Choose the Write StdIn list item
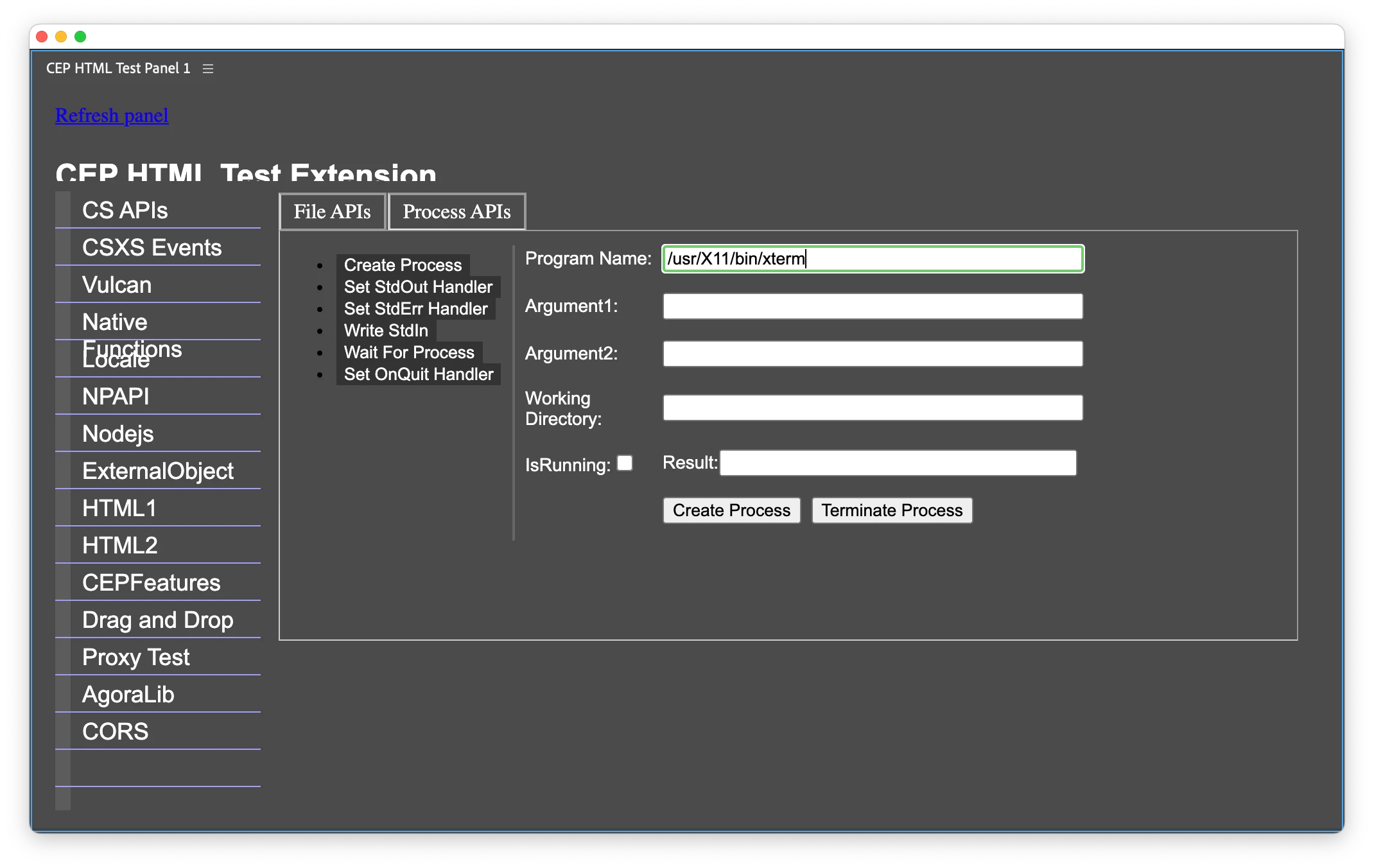 [386, 331]
